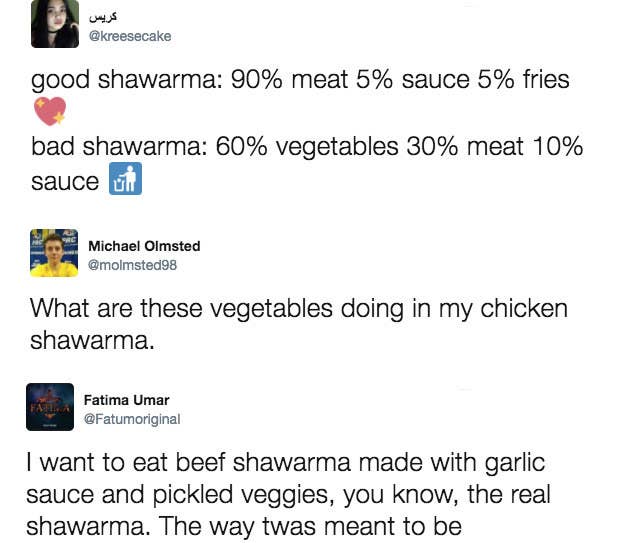617x543 pixels.
Task: Open the kreesecake profile picture
Action: (54, 24)
